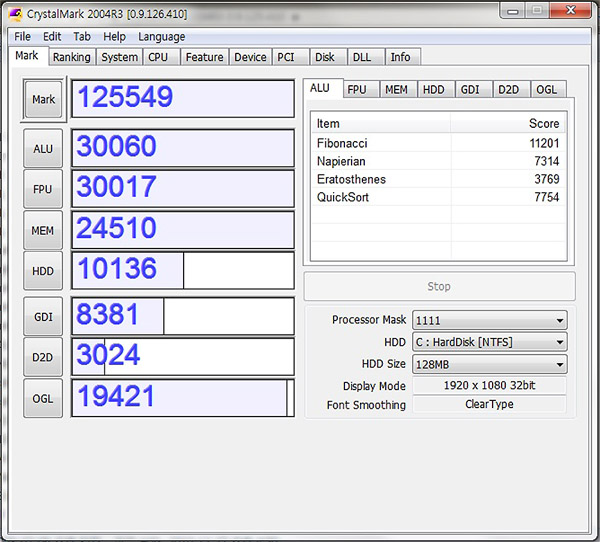Minimize the CrystalMark window
The image size is (600, 542).
tap(513, 10)
